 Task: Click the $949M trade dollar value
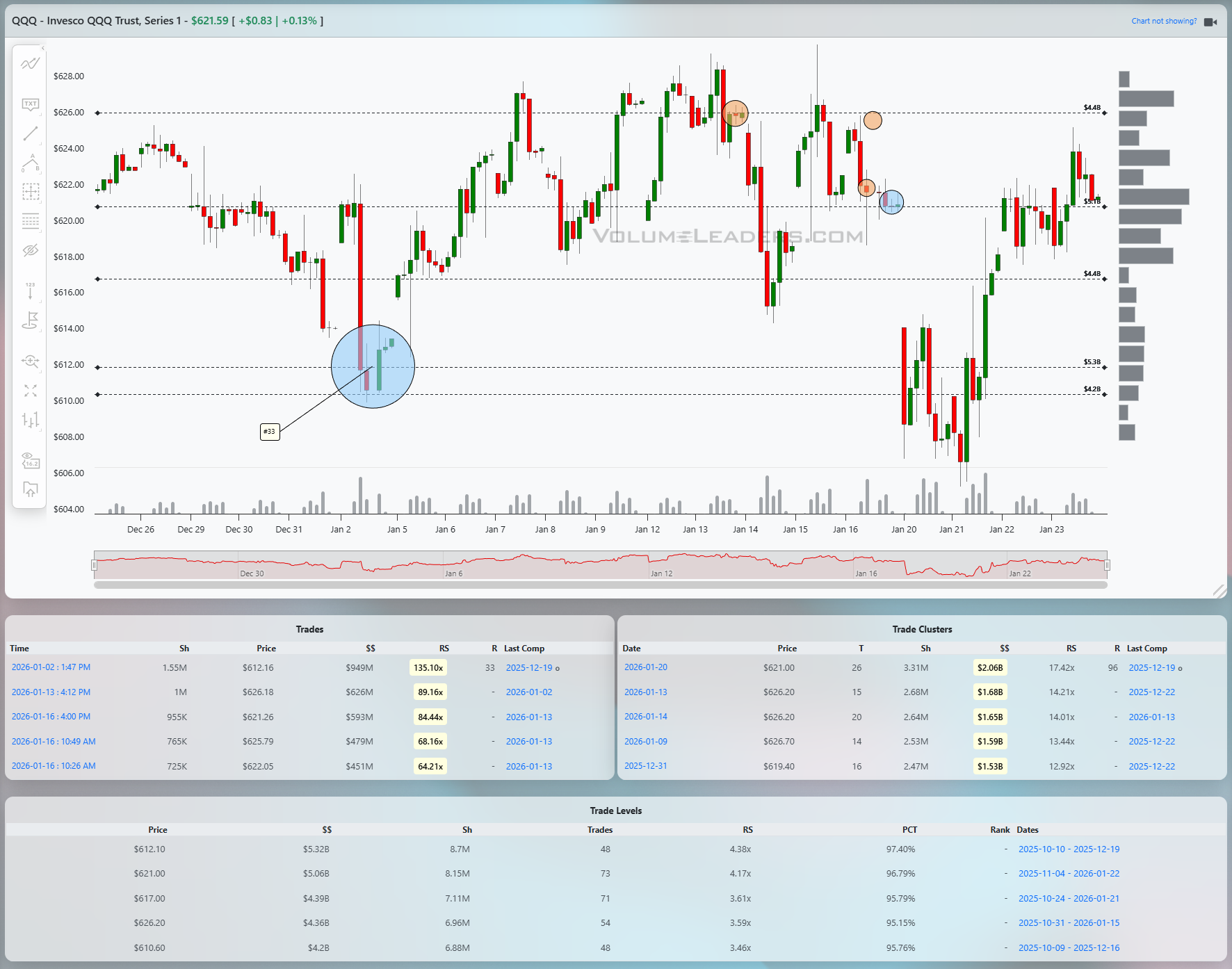click(x=359, y=668)
